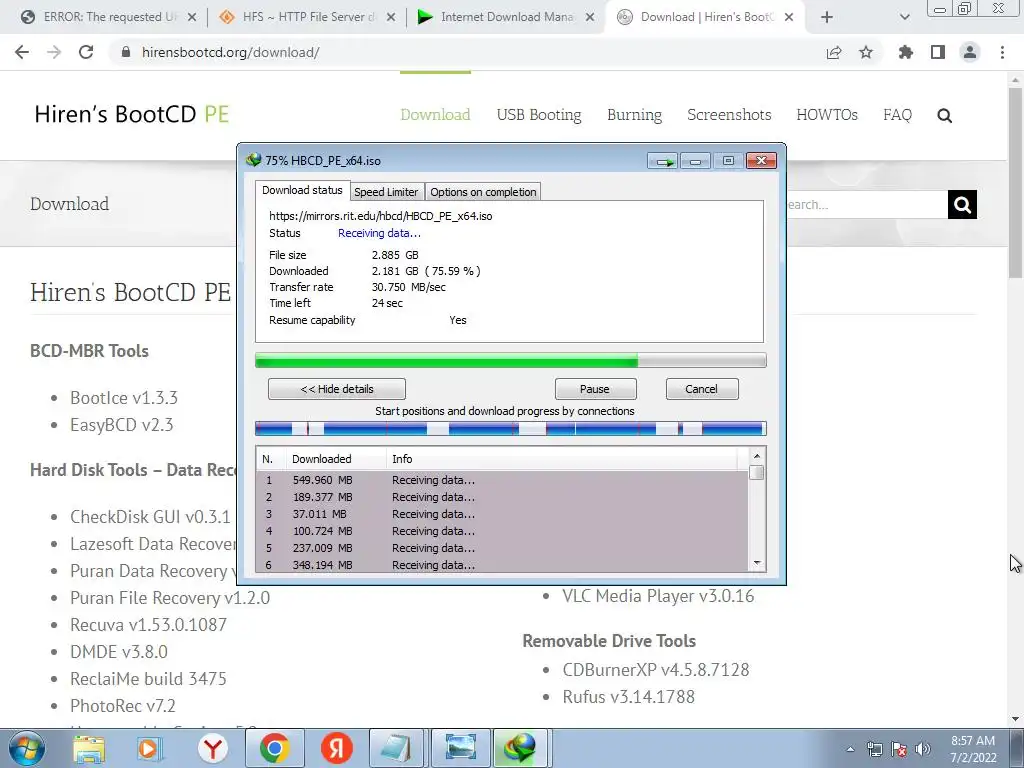Screen dimensions: 1024x768
Task: Select the Download status tab
Action: click(x=302, y=190)
